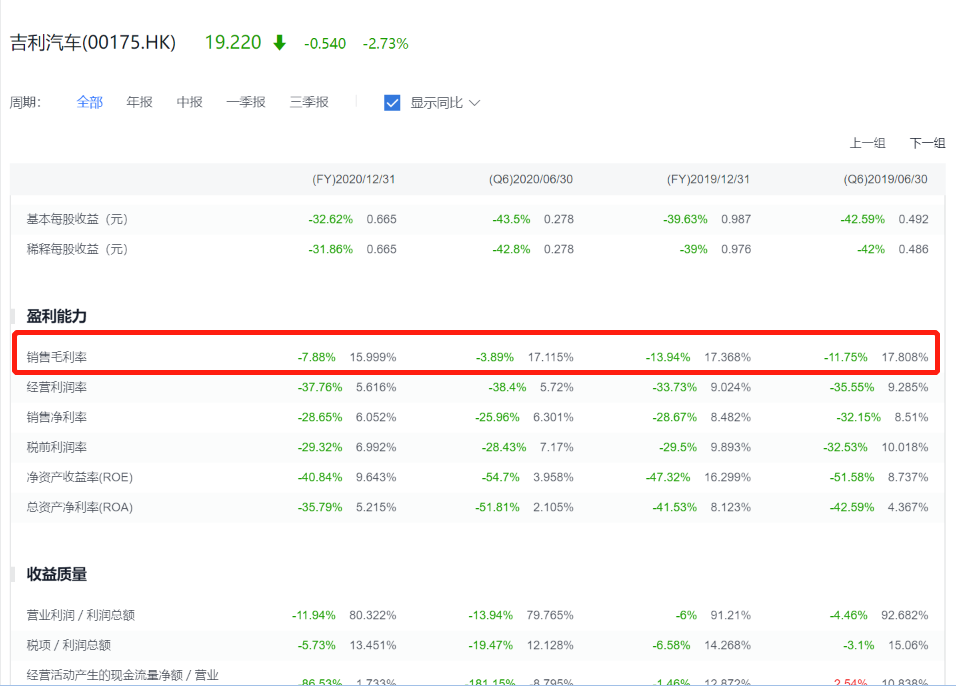Click the ROE change -54.7%
The height and width of the screenshot is (686, 956).
[x=501, y=477]
